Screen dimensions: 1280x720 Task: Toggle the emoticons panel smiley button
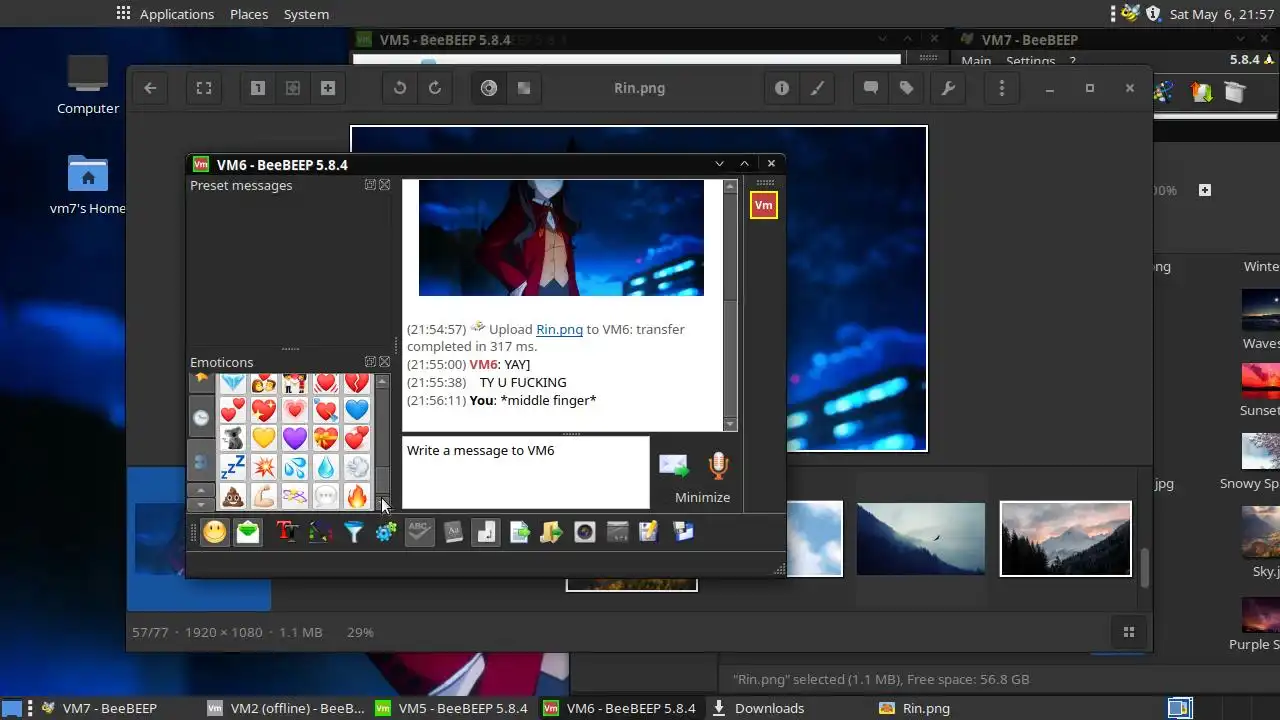coord(214,532)
